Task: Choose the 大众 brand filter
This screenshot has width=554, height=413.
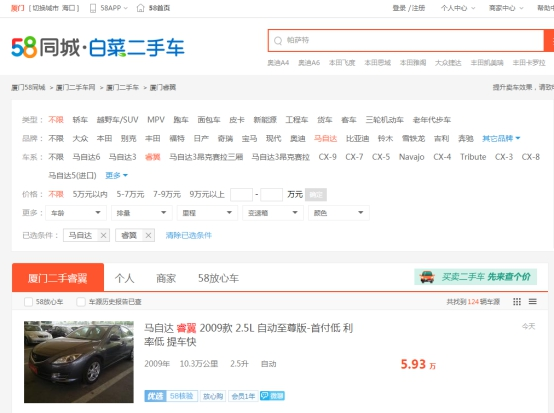Action: tap(80, 138)
